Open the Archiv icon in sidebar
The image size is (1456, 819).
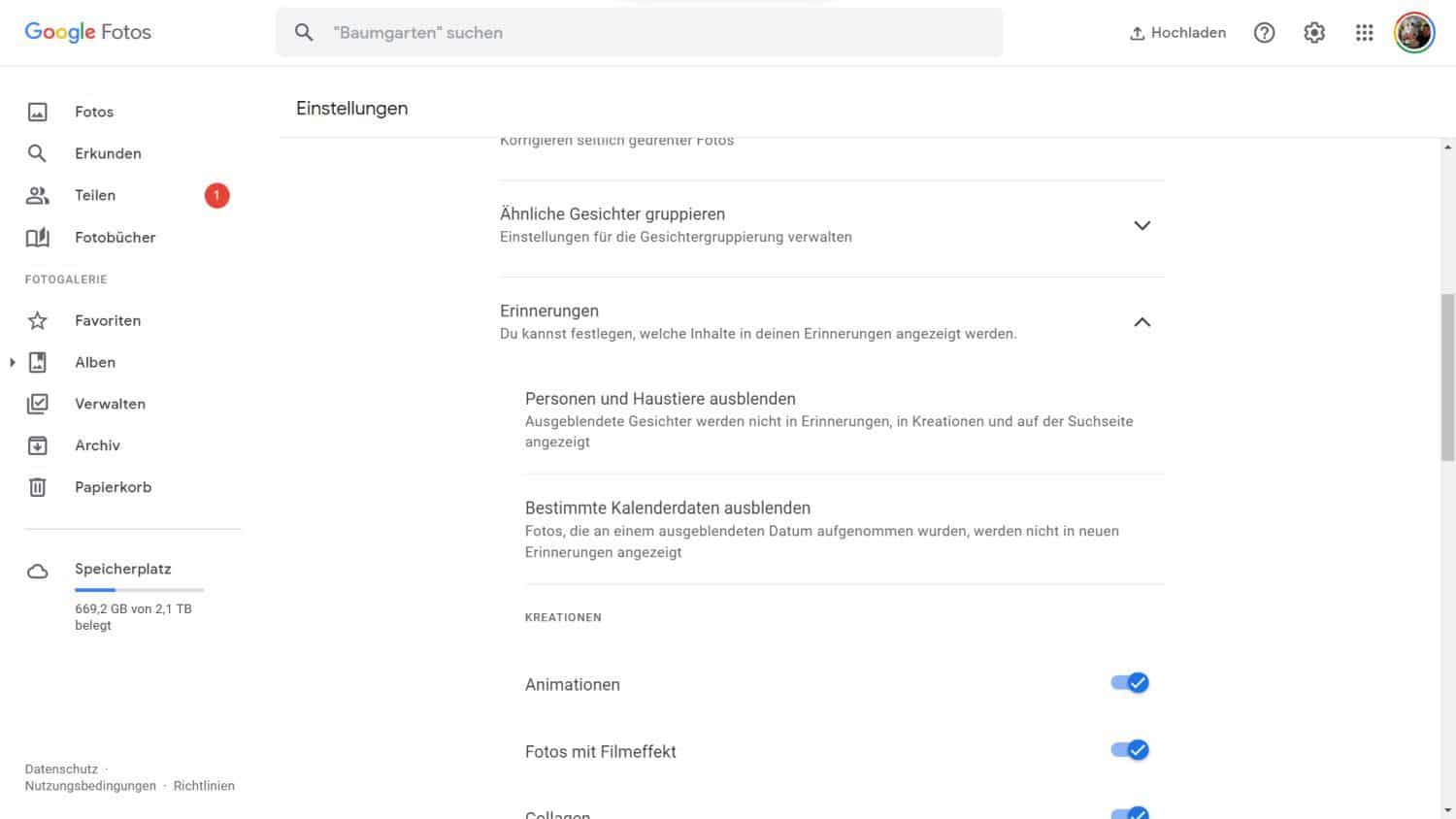click(x=38, y=445)
